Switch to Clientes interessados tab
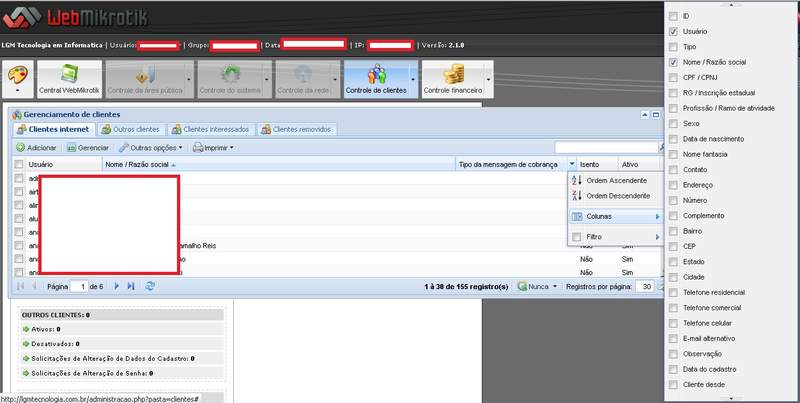The width and height of the screenshot is (800, 403). click(210, 130)
